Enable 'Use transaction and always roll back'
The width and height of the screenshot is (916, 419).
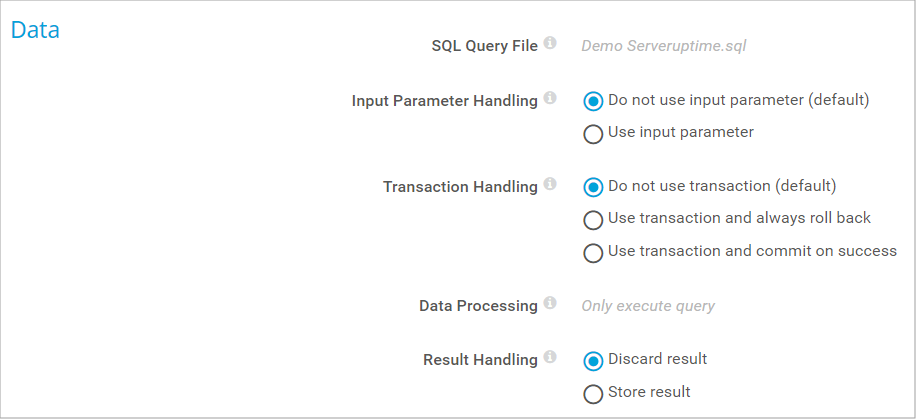coord(593,219)
